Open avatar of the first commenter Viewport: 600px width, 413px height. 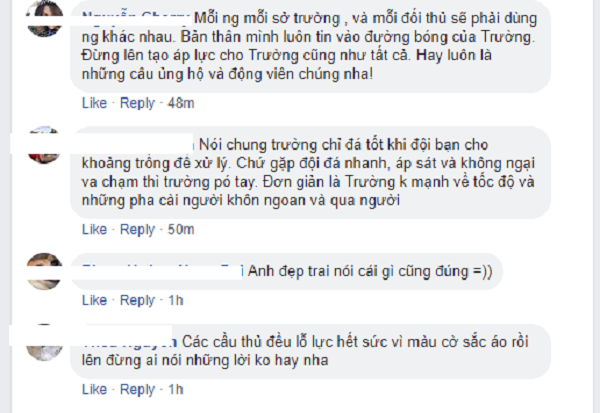pos(44,18)
